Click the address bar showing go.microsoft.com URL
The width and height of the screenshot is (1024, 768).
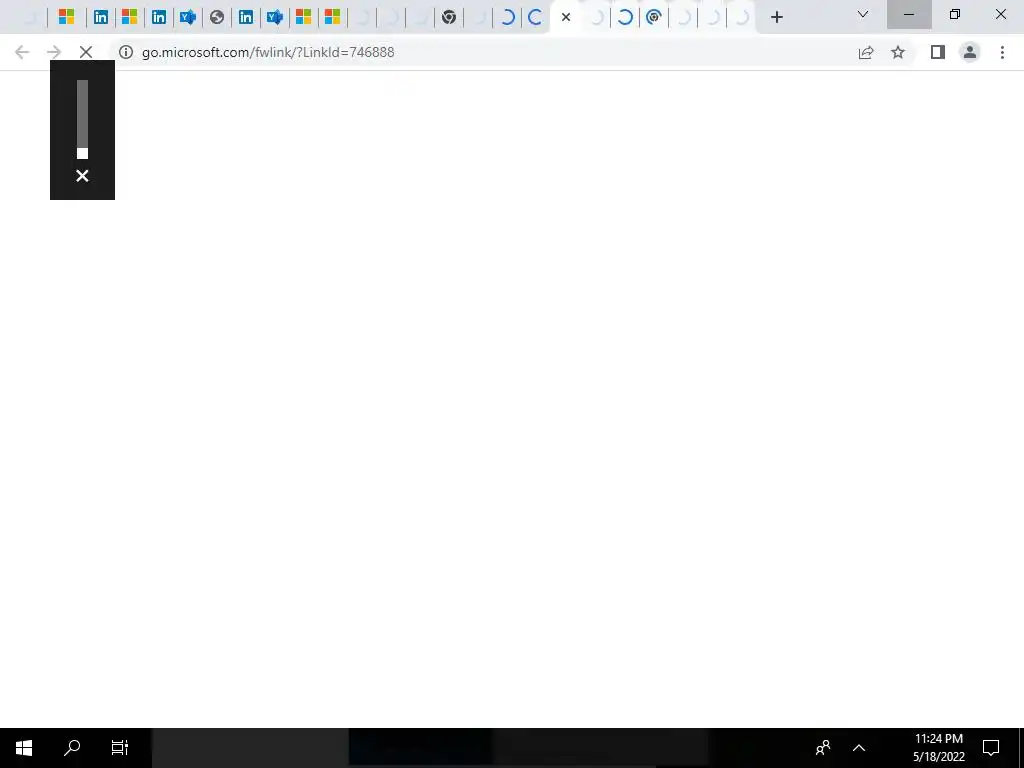tap(268, 52)
